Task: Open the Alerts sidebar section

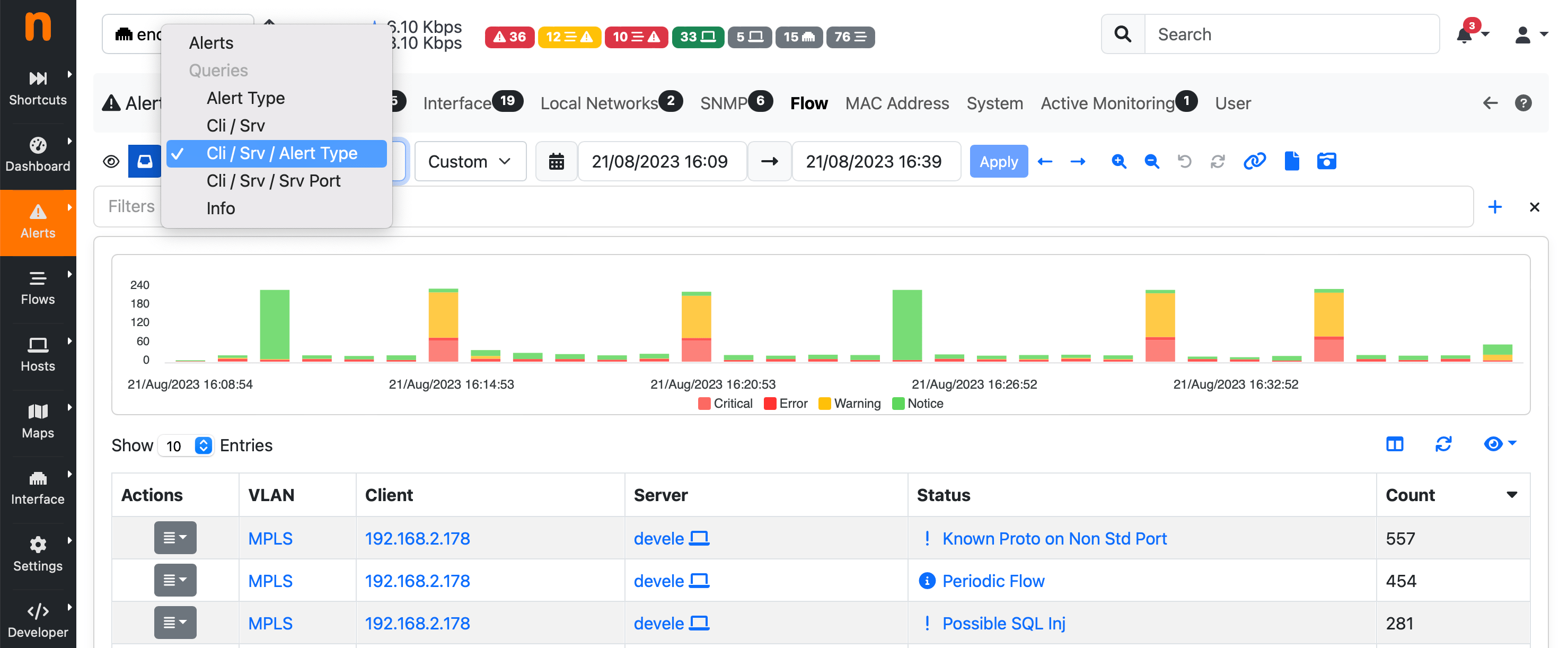Action: click(x=38, y=222)
